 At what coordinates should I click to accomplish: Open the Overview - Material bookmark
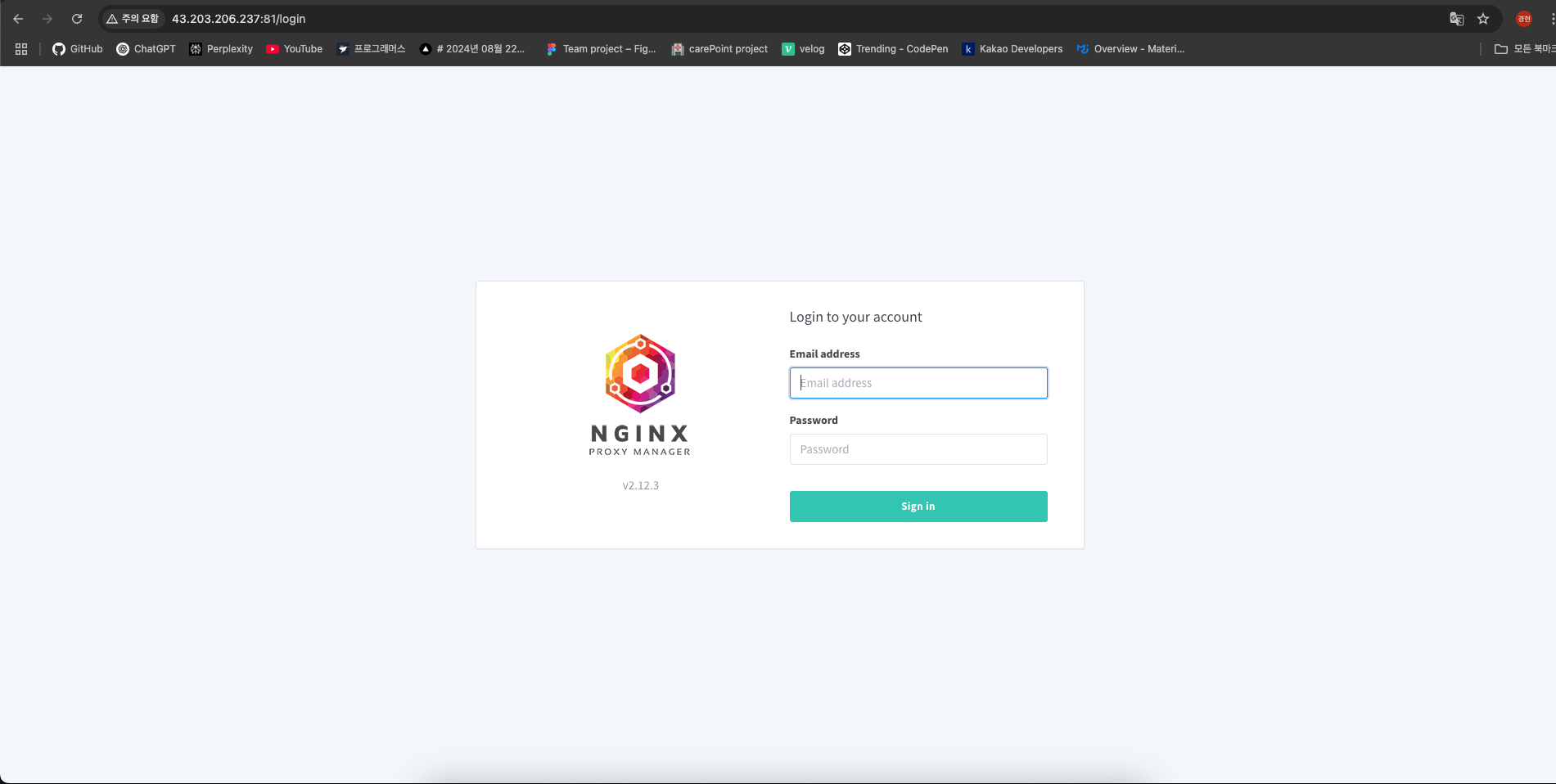pyautogui.click(x=1130, y=49)
